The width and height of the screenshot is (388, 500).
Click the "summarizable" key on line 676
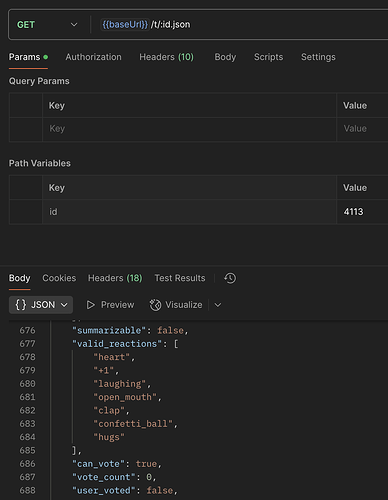click(x=109, y=331)
